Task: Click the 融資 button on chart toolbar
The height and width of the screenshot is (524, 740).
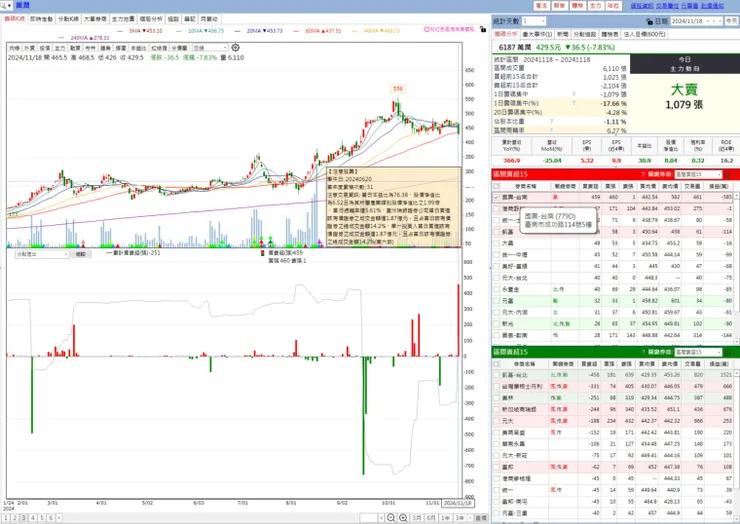Action: coord(75,48)
